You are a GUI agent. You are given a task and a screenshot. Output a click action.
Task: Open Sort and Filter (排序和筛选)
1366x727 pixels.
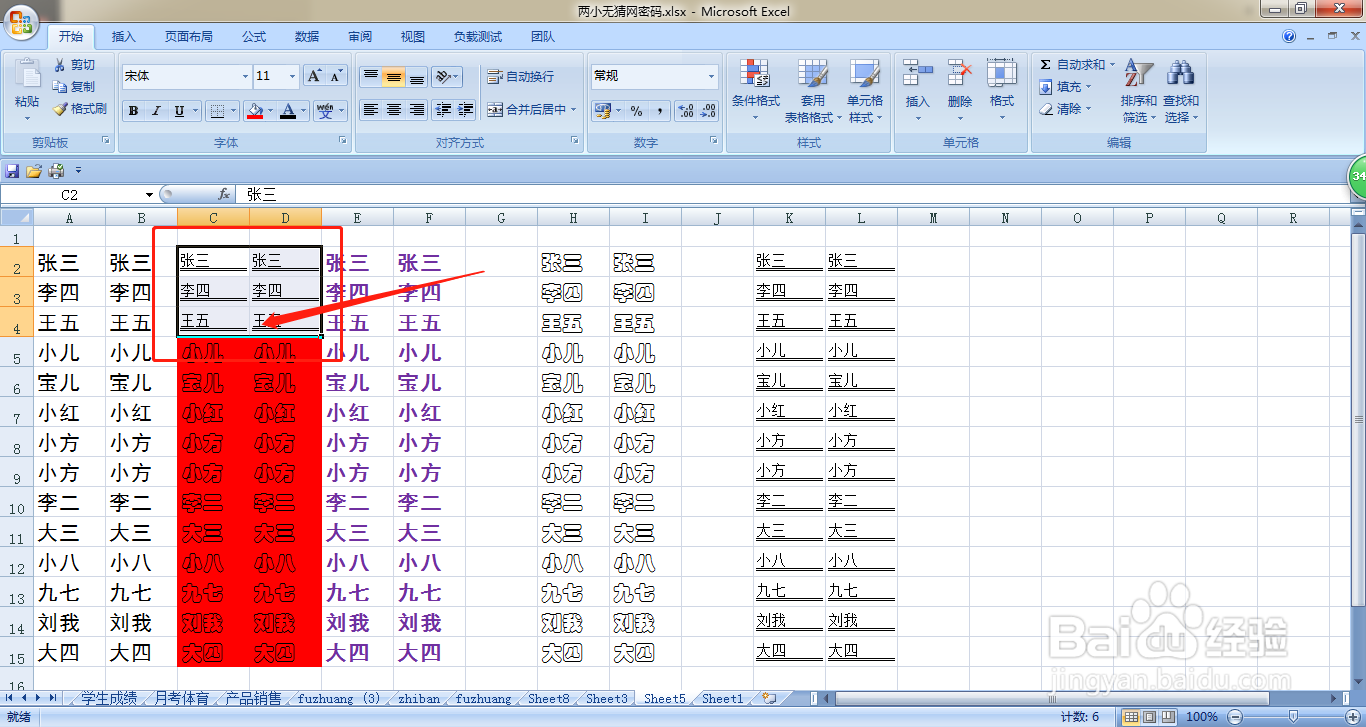(x=1138, y=90)
